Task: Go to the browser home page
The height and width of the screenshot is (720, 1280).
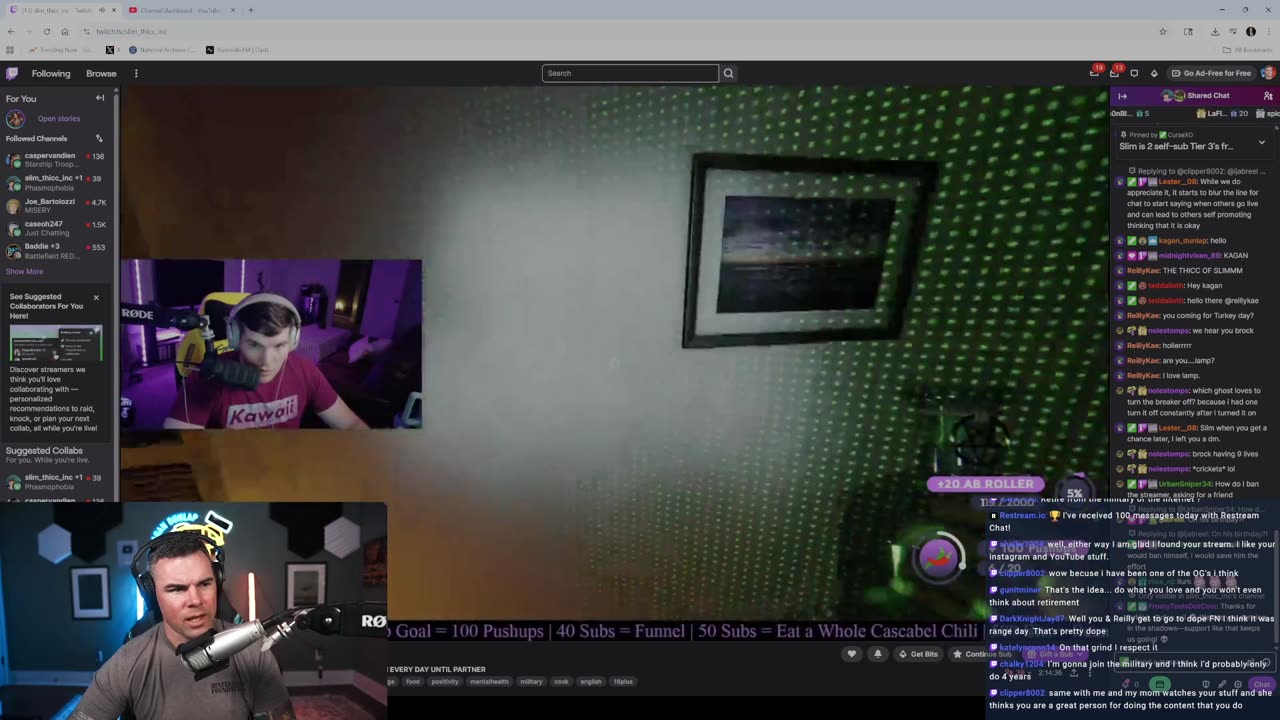Action: 64,32
